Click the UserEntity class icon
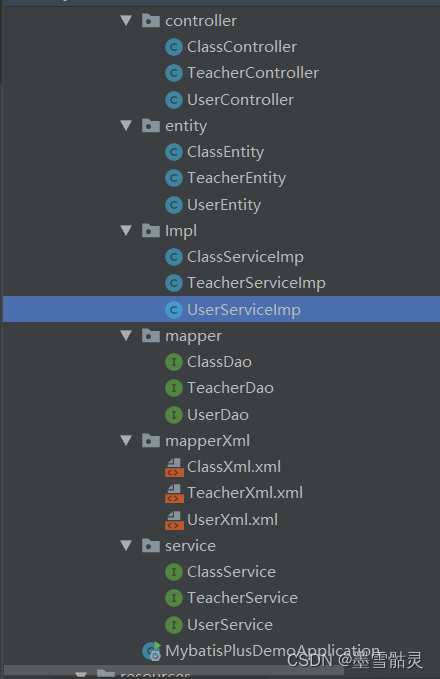Viewport: 440px width, 679px height. click(174, 205)
